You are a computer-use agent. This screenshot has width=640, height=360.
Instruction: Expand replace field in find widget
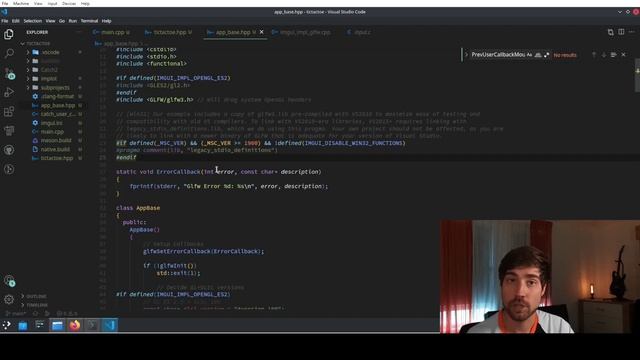[x=466, y=55]
